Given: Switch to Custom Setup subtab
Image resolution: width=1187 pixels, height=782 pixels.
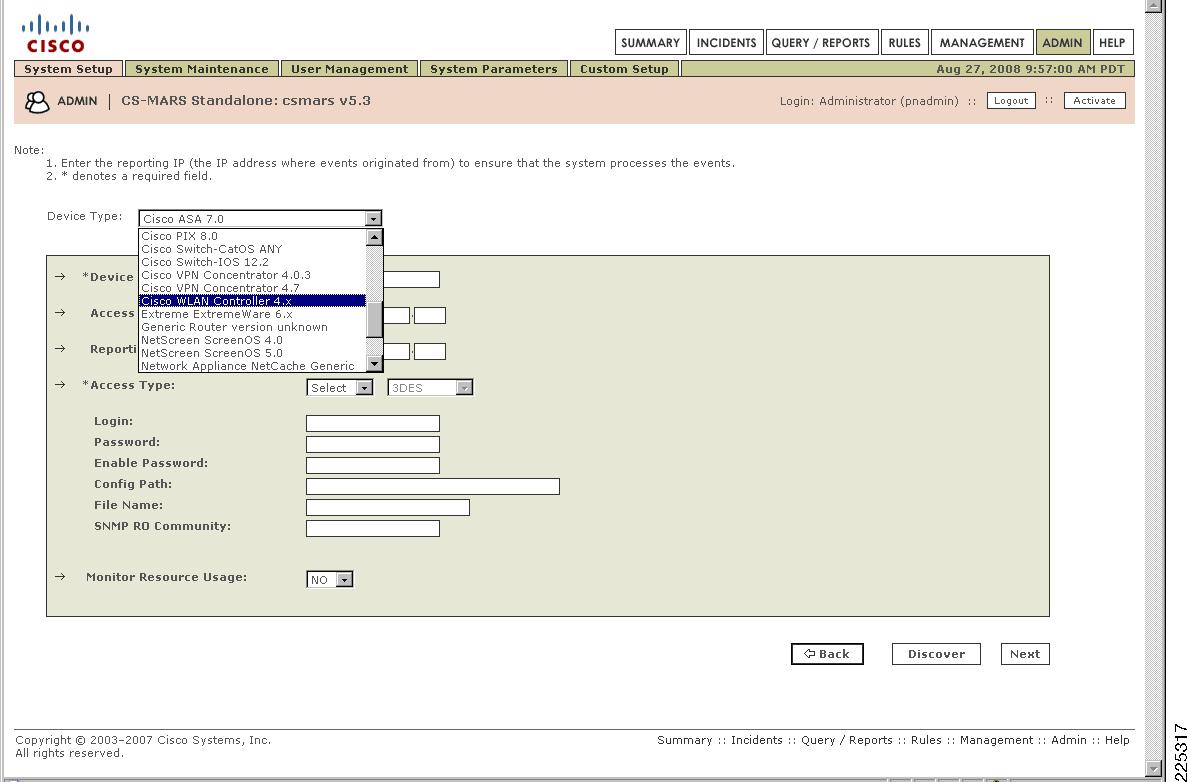Looking at the screenshot, I should click(x=624, y=69).
